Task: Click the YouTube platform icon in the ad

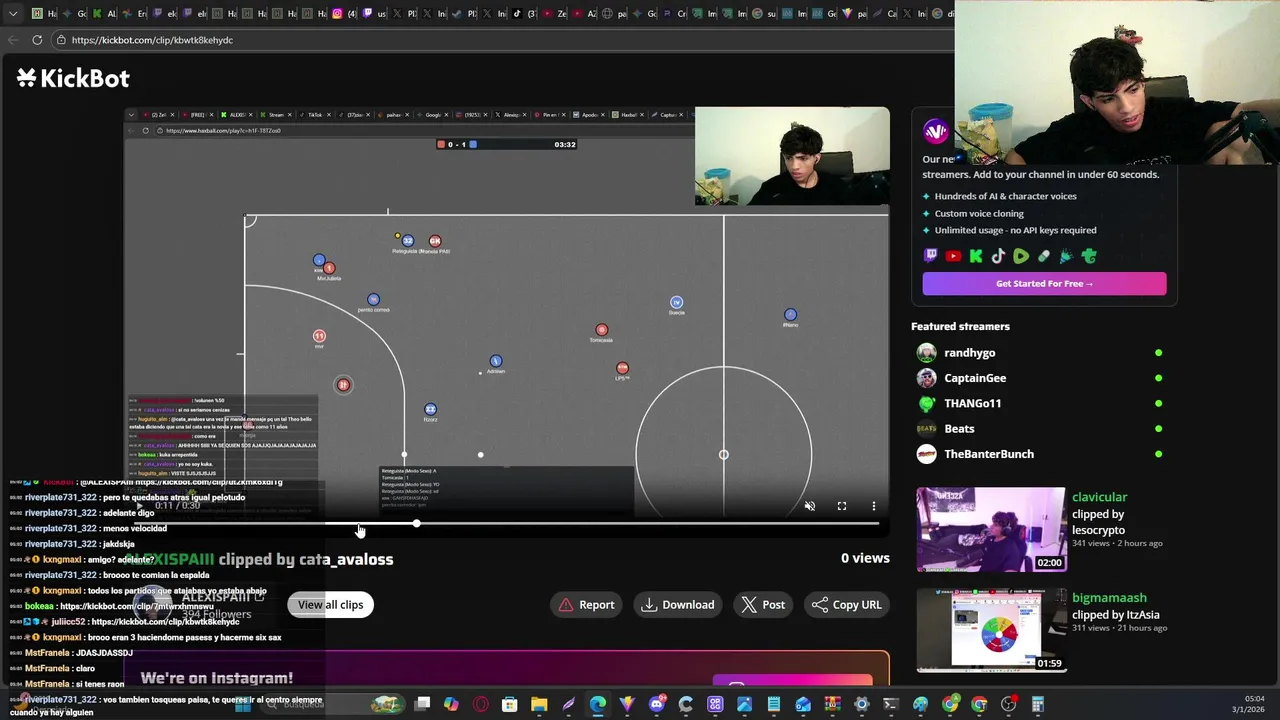Action: click(x=953, y=256)
